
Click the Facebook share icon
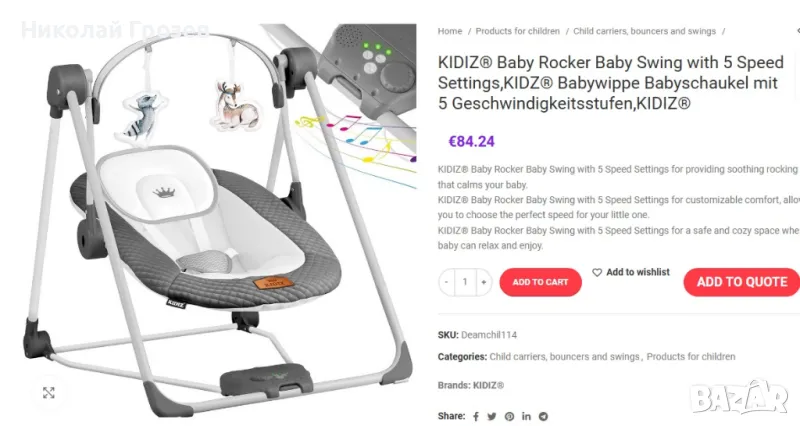[x=476, y=416]
